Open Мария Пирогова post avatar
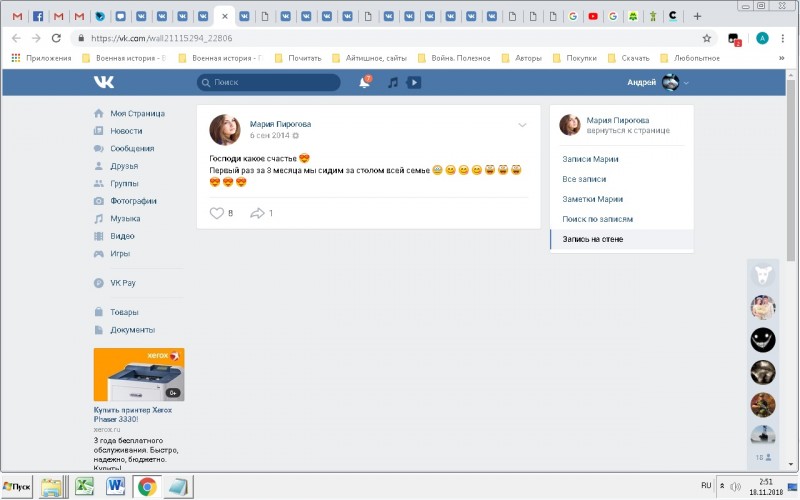The height and width of the screenshot is (500, 800). [224, 129]
